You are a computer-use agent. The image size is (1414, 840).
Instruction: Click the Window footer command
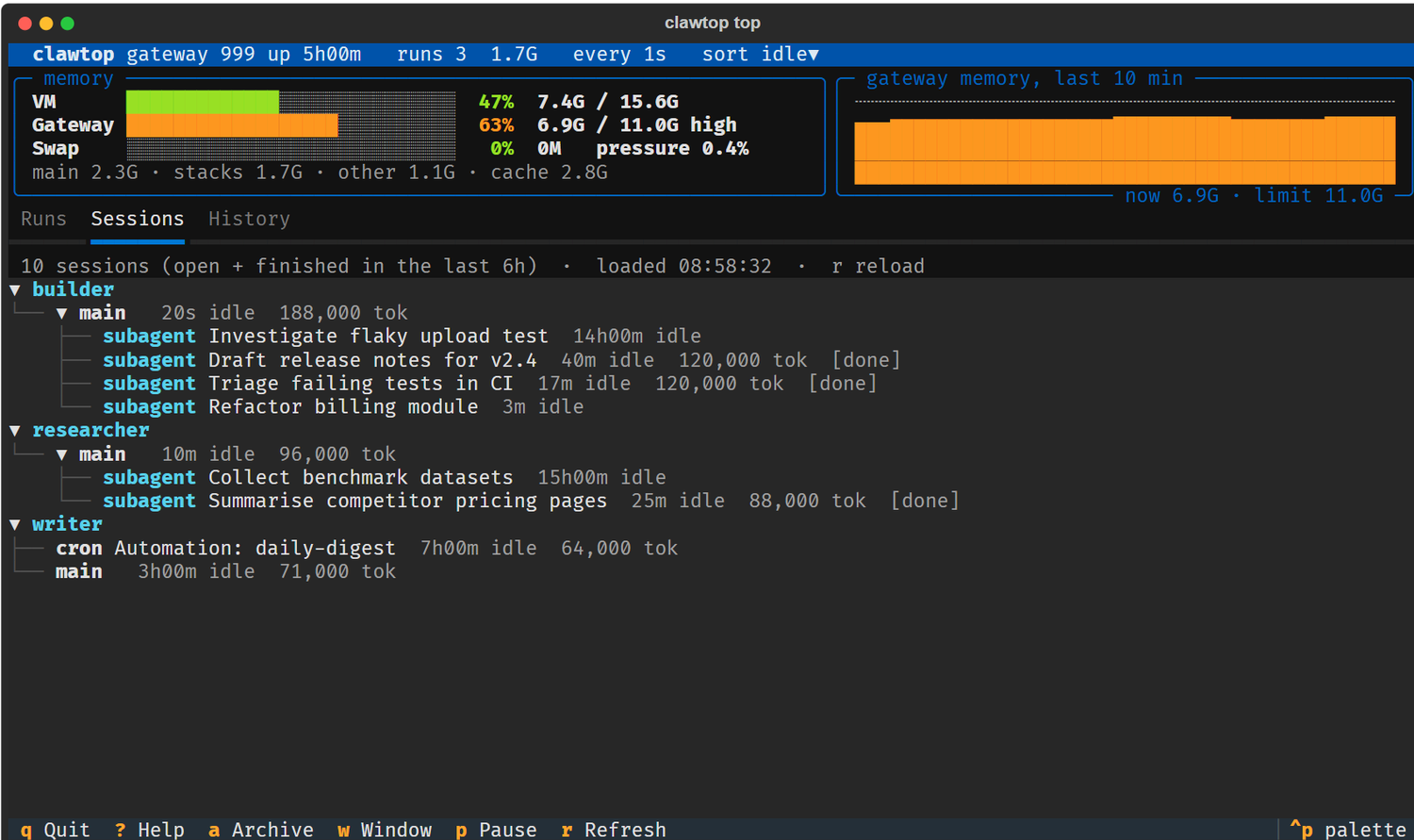pyautogui.click(x=385, y=830)
